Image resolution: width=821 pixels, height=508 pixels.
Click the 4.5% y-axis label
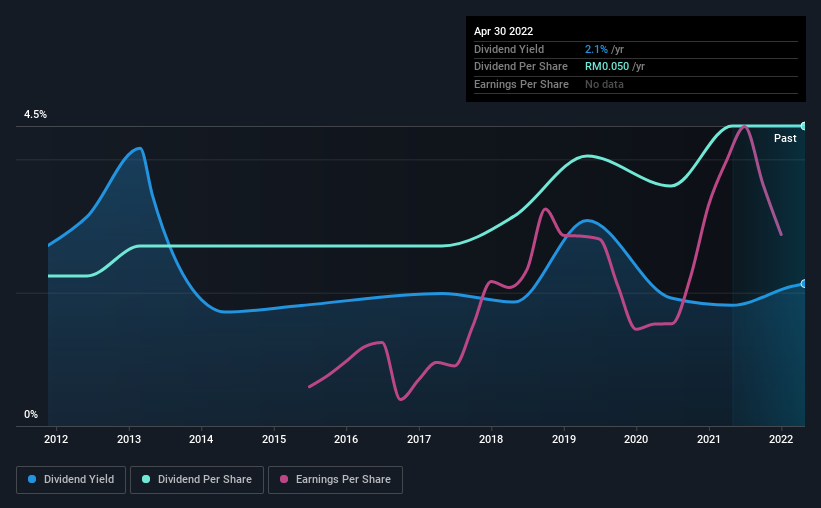coord(35,114)
